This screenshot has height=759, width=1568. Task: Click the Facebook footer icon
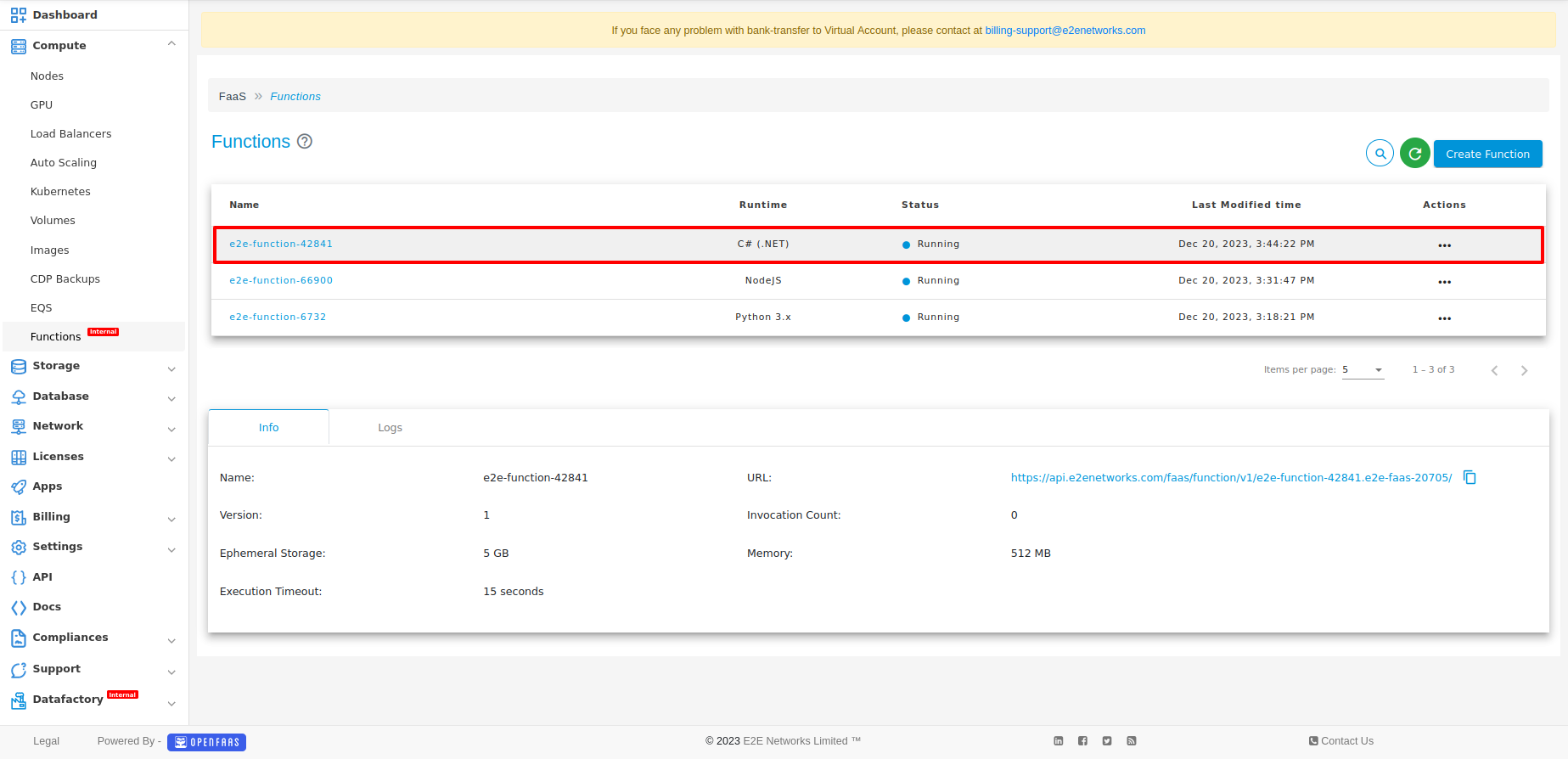coord(1082,741)
